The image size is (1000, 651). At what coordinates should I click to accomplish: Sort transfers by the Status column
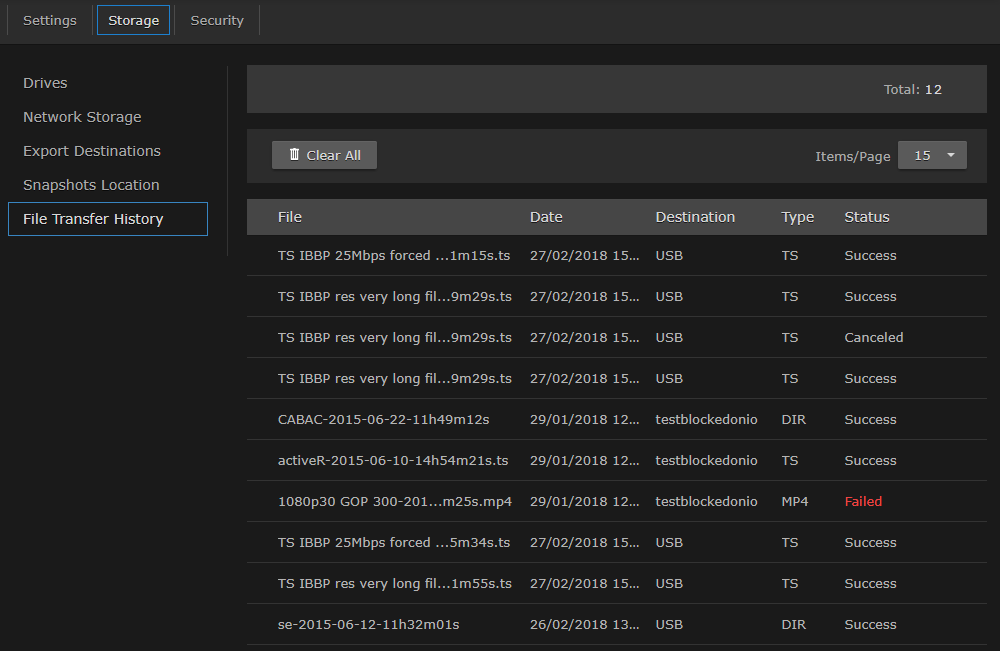tap(866, 217)
